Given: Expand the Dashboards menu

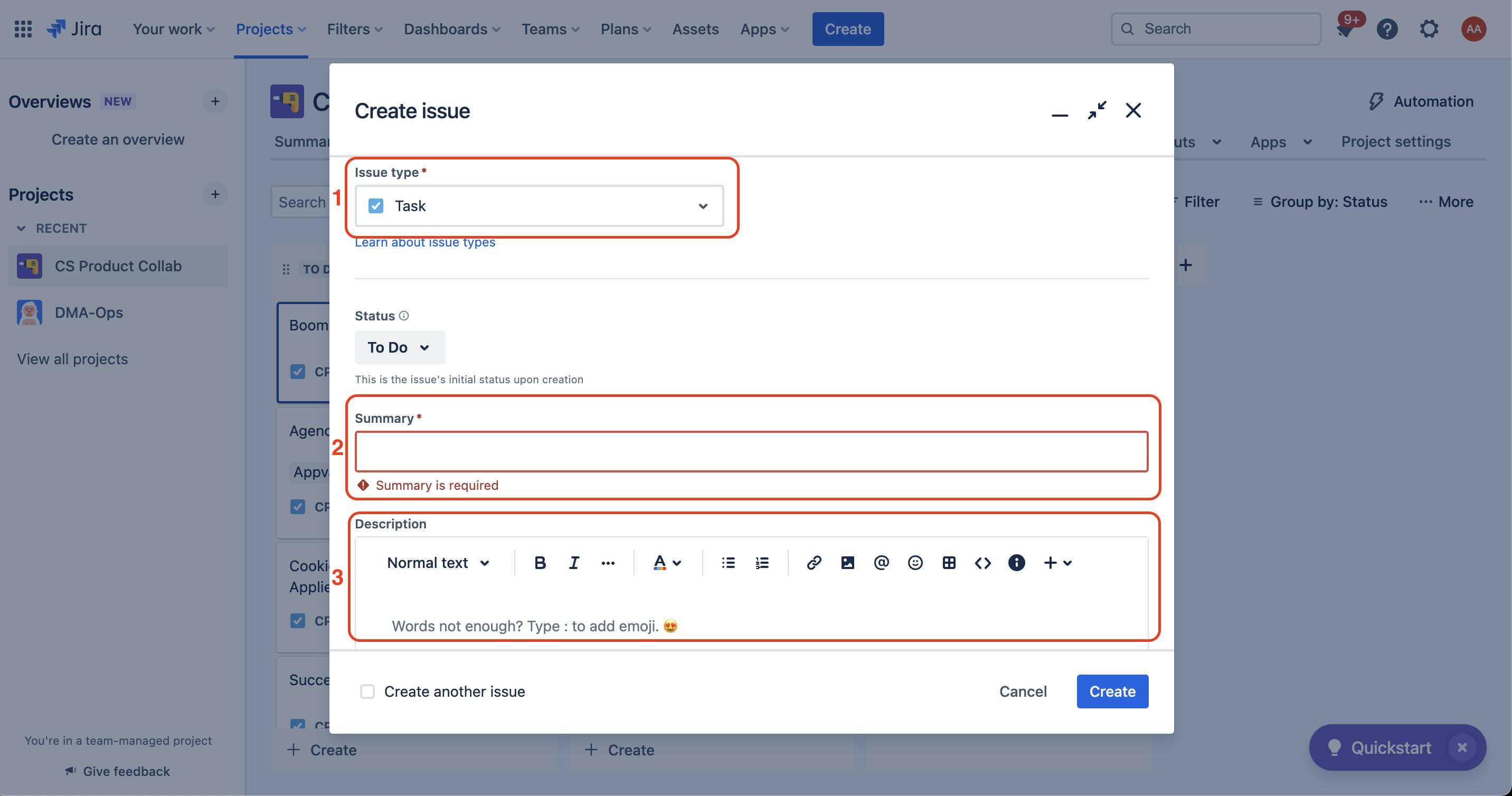Looking at the screenshot, I should click(452, 29).
